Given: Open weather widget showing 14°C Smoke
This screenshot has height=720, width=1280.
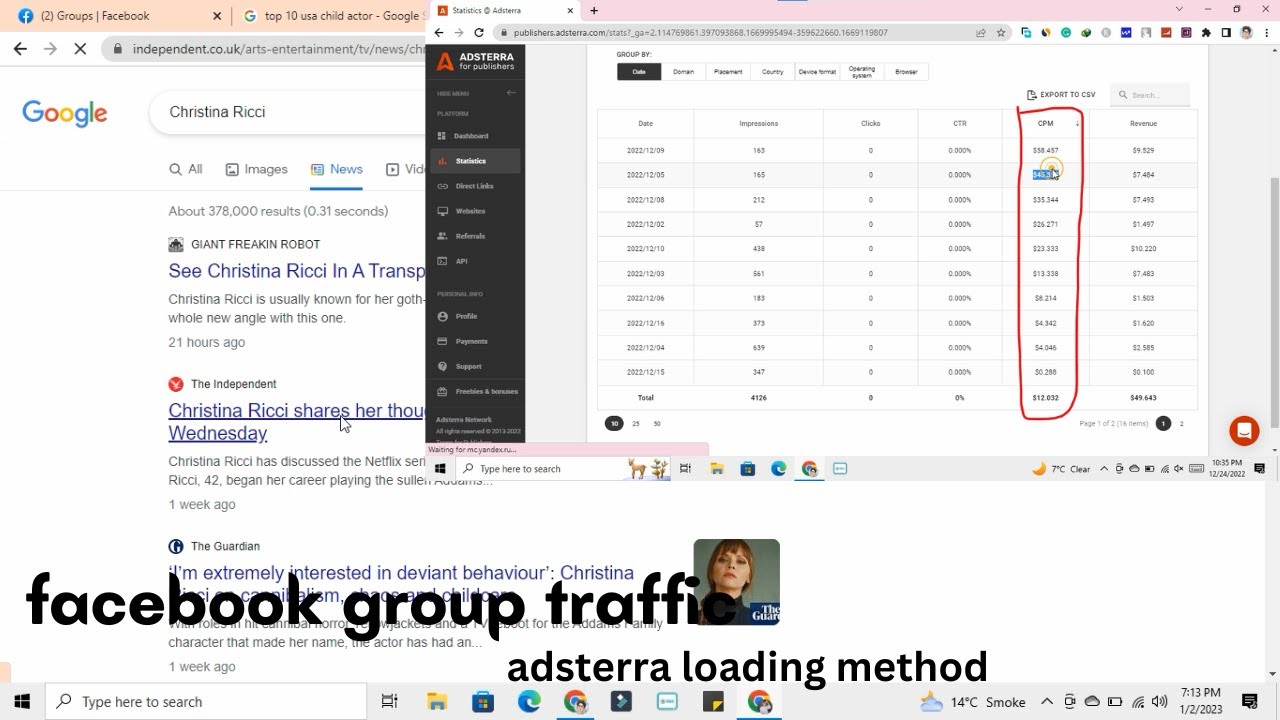Looking at the screenshot, I should (x=973, y=702).
